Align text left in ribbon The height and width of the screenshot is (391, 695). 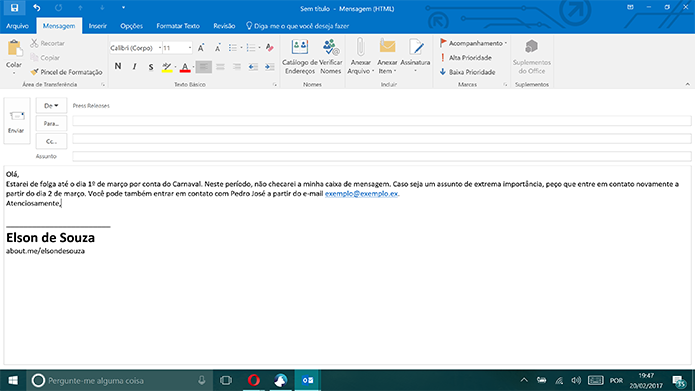(203, 67)
